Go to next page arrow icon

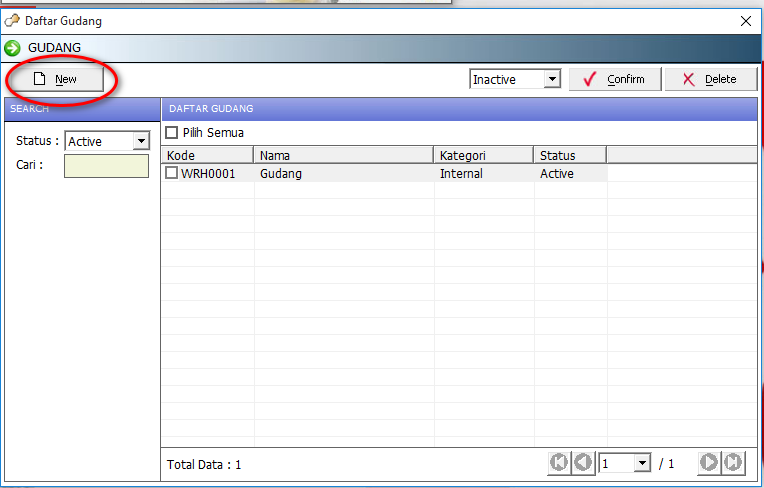(709, 462)
